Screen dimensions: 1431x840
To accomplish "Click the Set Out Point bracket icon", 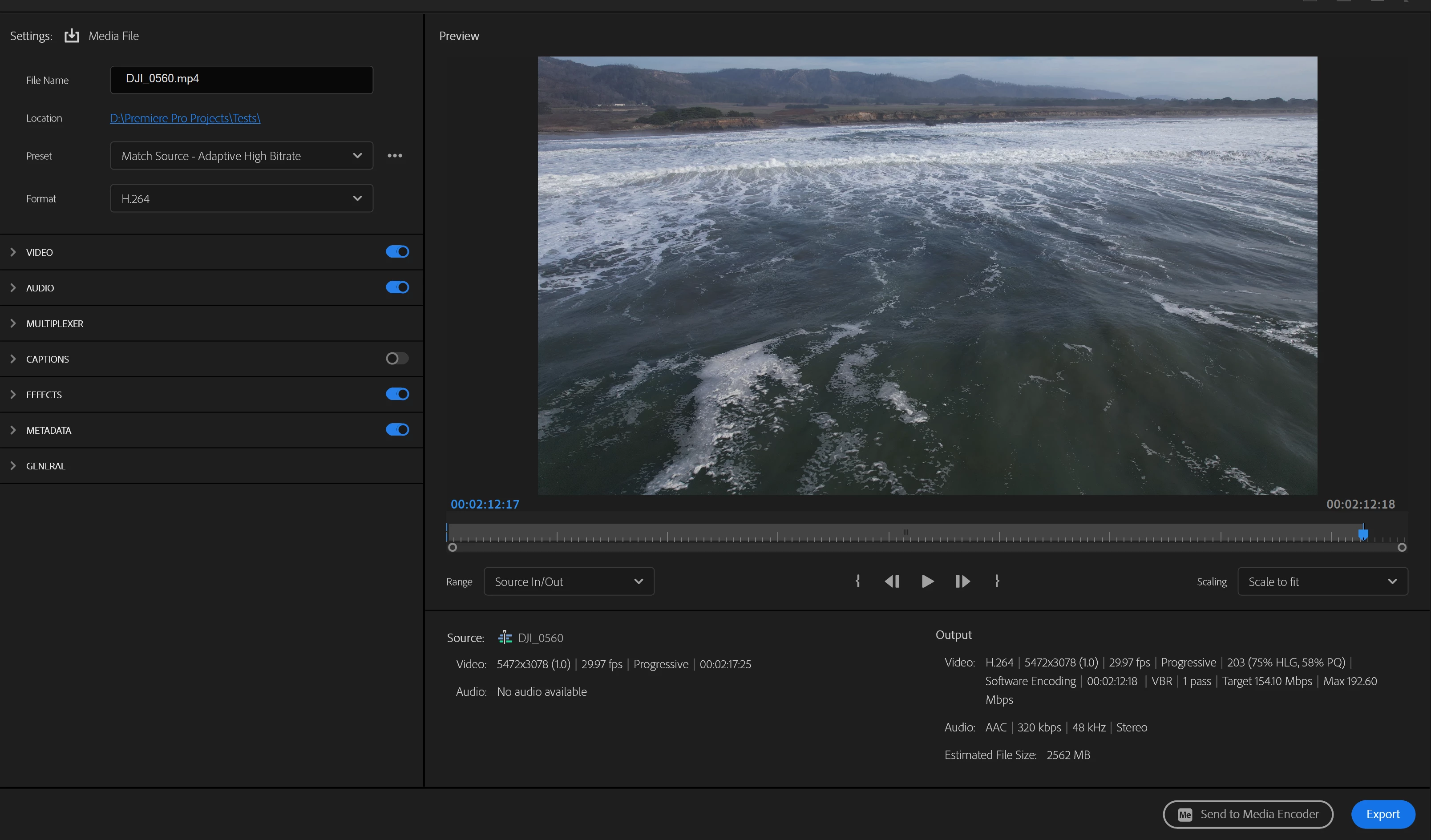I will tap(997, 581).
